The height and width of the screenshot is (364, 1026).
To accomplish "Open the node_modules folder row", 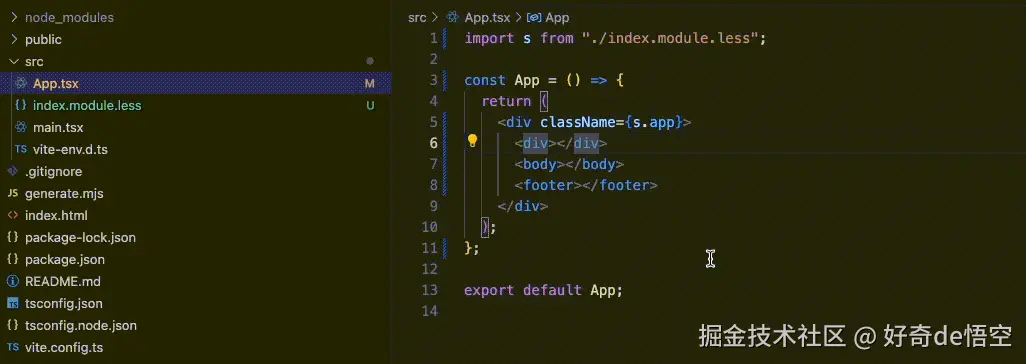I will tap(196, 18).
